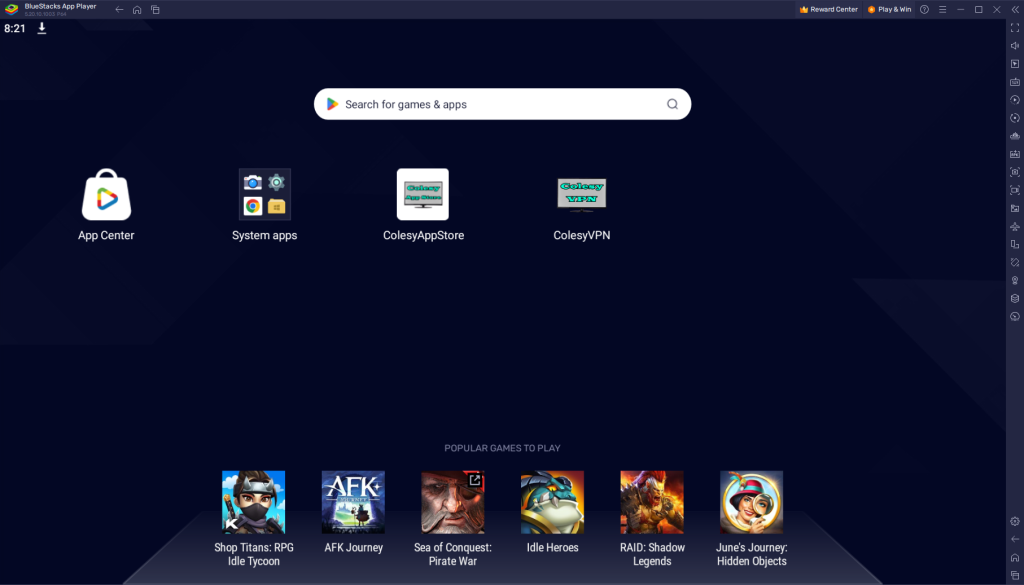Toggle eco mode gauge sidebar icon

pyautogui.click(x=1015, y=317)
